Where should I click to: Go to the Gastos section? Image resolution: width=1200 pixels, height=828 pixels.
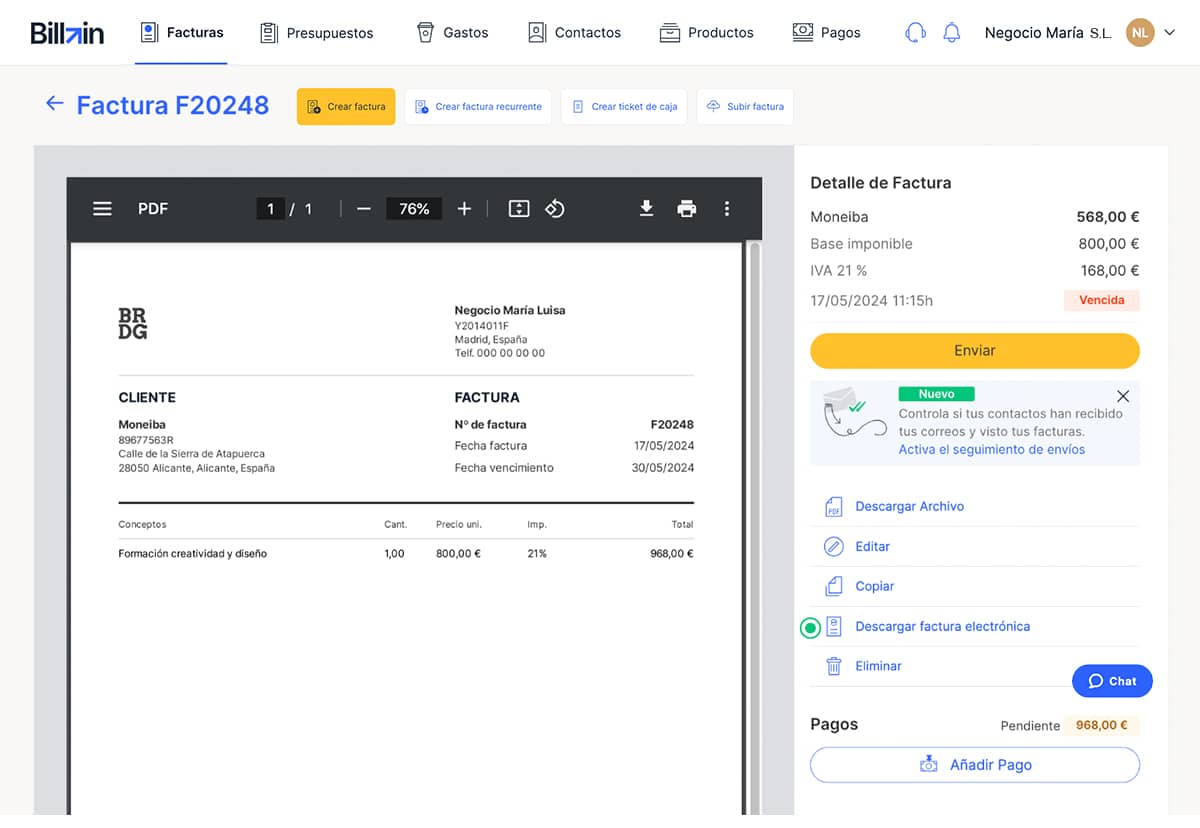tap(452, 33)
